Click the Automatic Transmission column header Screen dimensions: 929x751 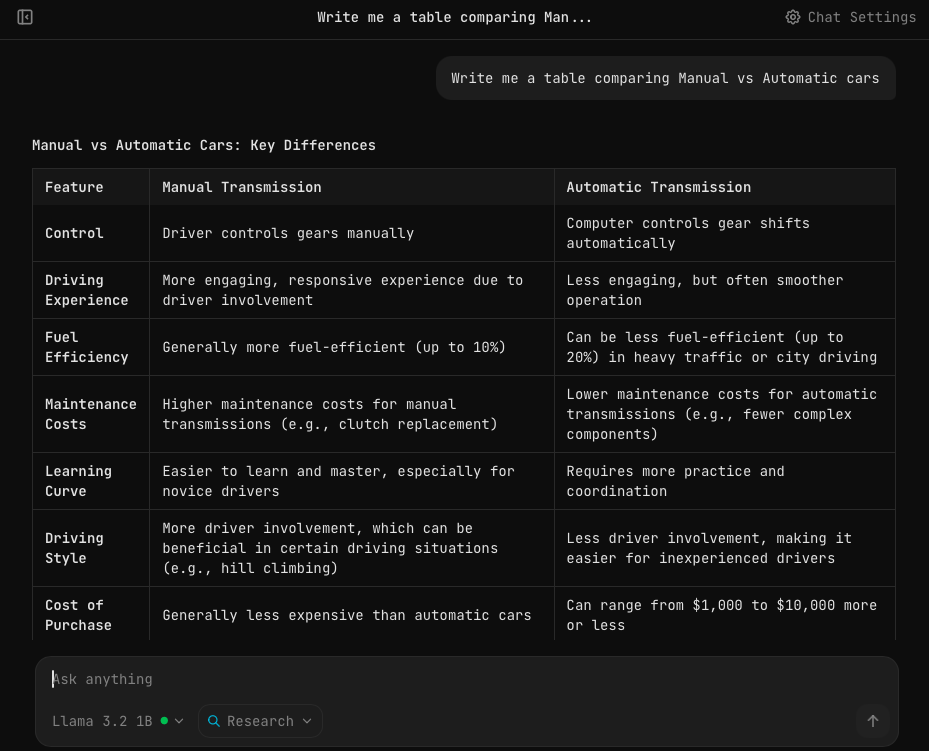658,187
